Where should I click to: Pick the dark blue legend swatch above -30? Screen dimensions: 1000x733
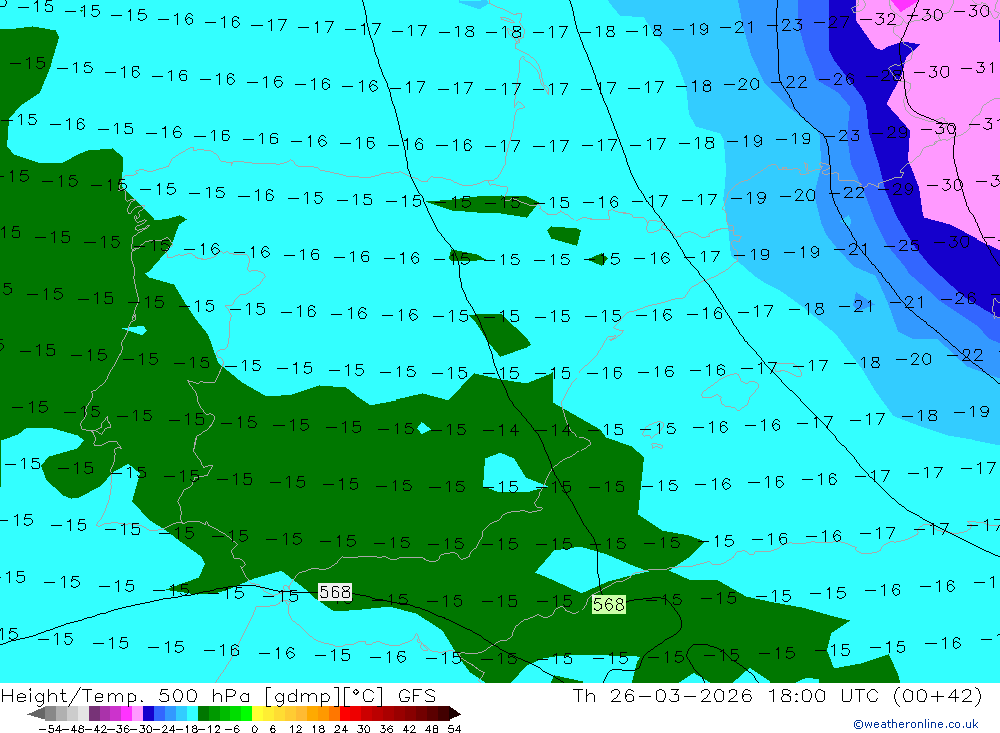[x=148, y=713]
